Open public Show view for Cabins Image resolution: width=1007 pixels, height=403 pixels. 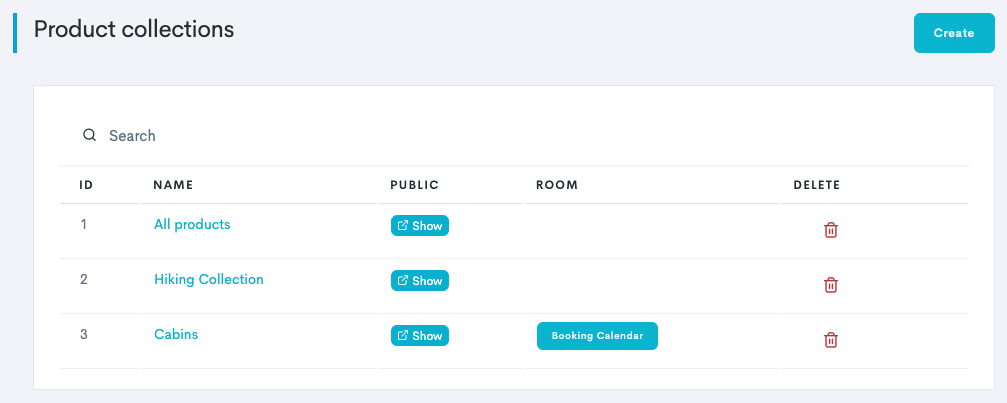click(x=420, y=336)
